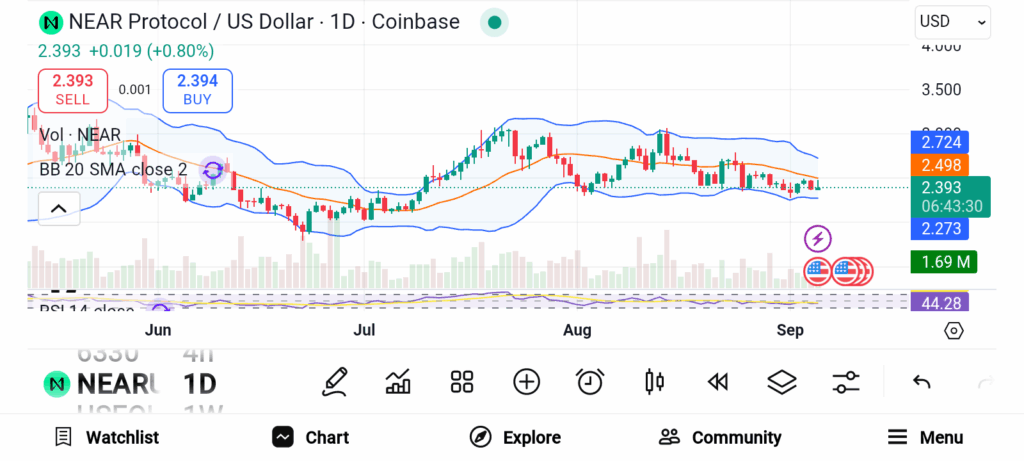Open the four-squares layout icon

(462, 382)
